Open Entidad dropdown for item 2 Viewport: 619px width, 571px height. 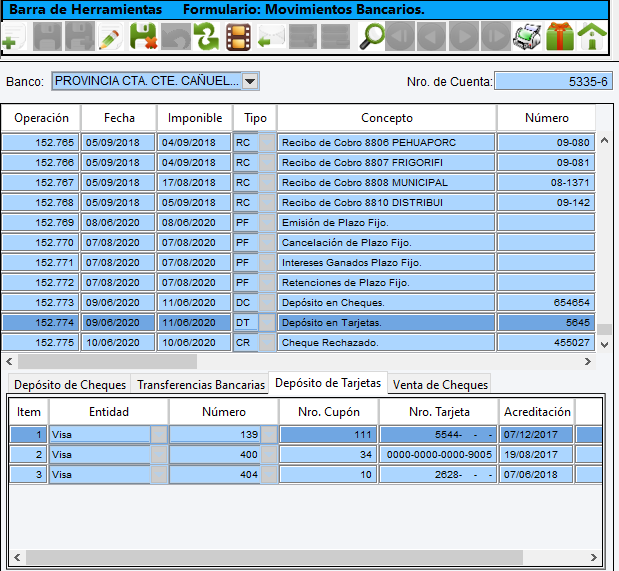[x=159, y=455]
